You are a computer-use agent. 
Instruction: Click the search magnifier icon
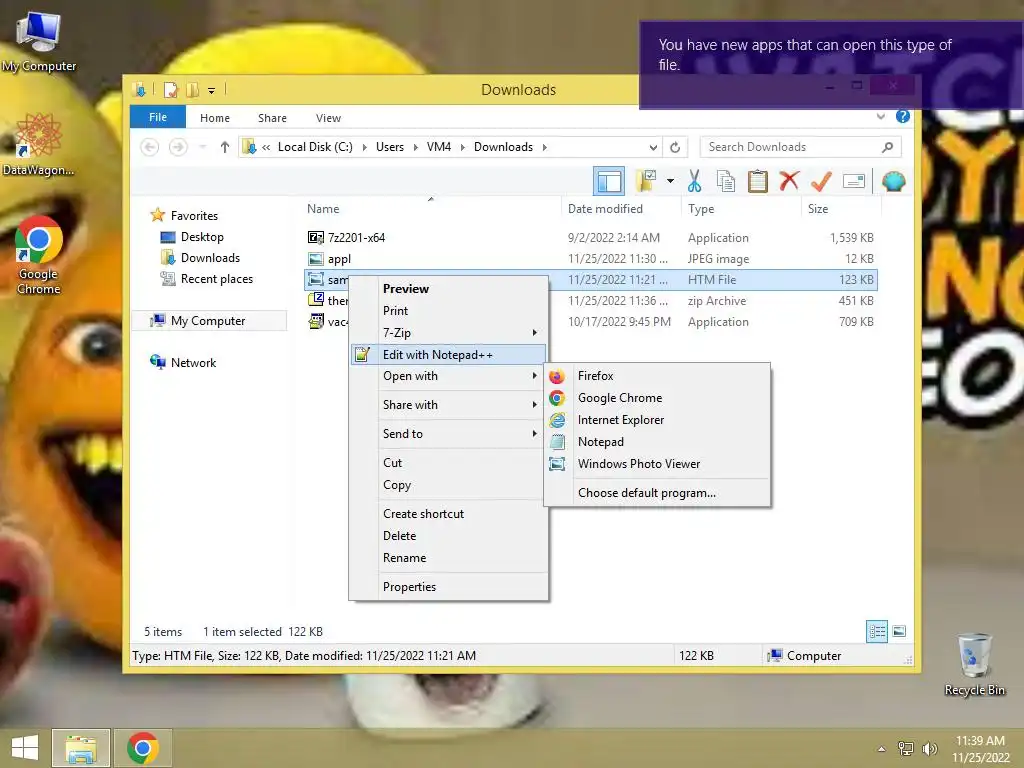[888, 147]
